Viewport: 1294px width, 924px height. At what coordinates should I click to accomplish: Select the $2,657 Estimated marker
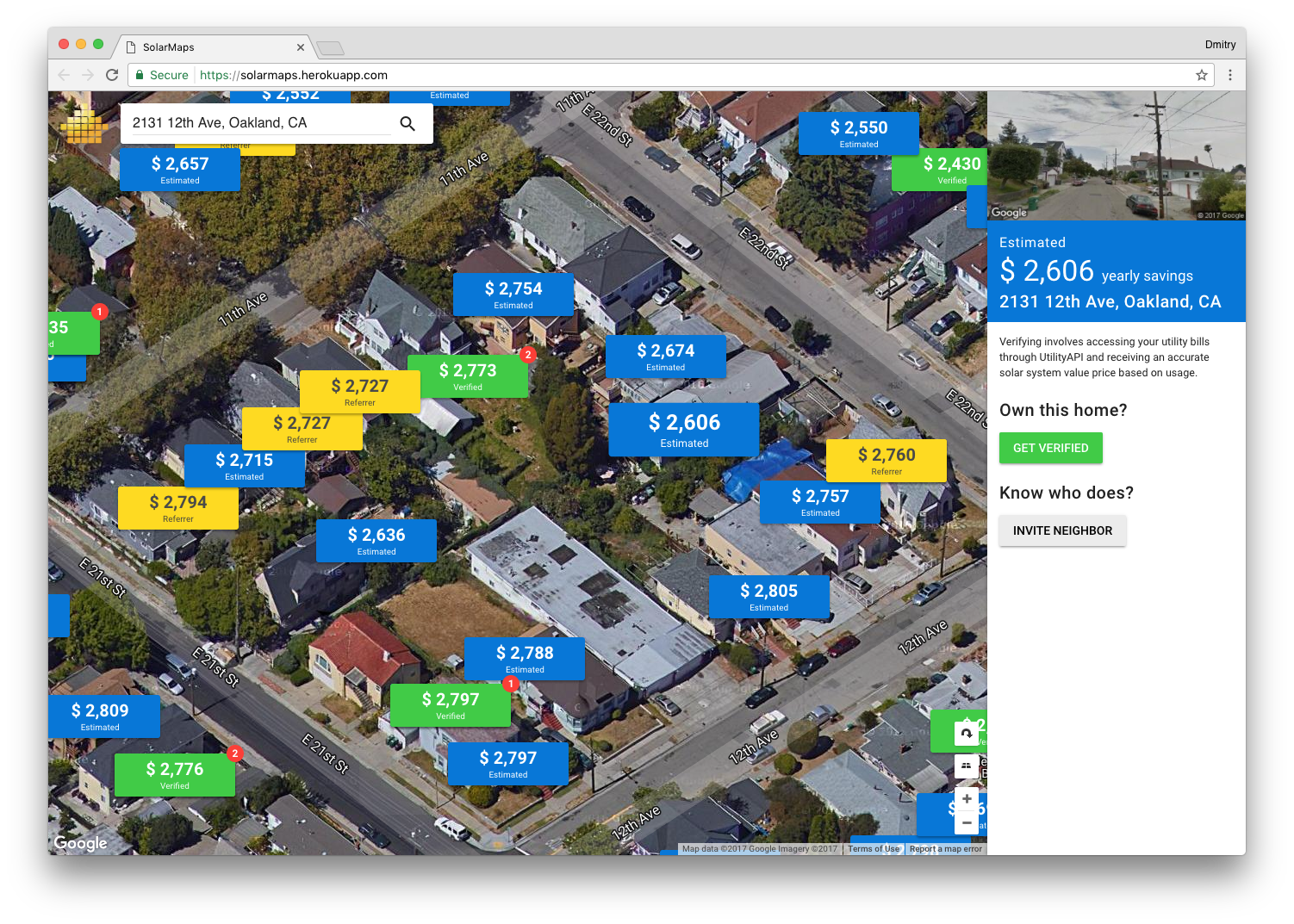(180, 170)
